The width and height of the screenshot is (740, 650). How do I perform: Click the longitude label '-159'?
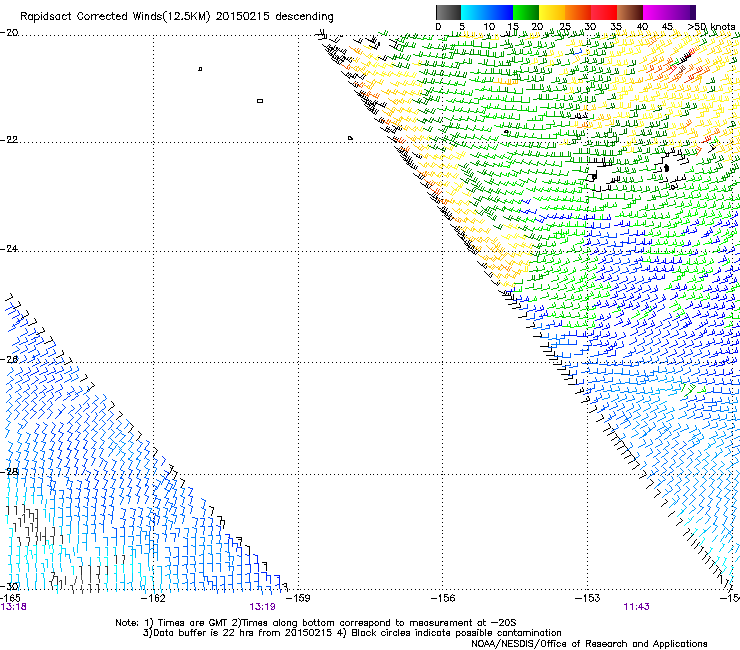[x=298, y=598]
